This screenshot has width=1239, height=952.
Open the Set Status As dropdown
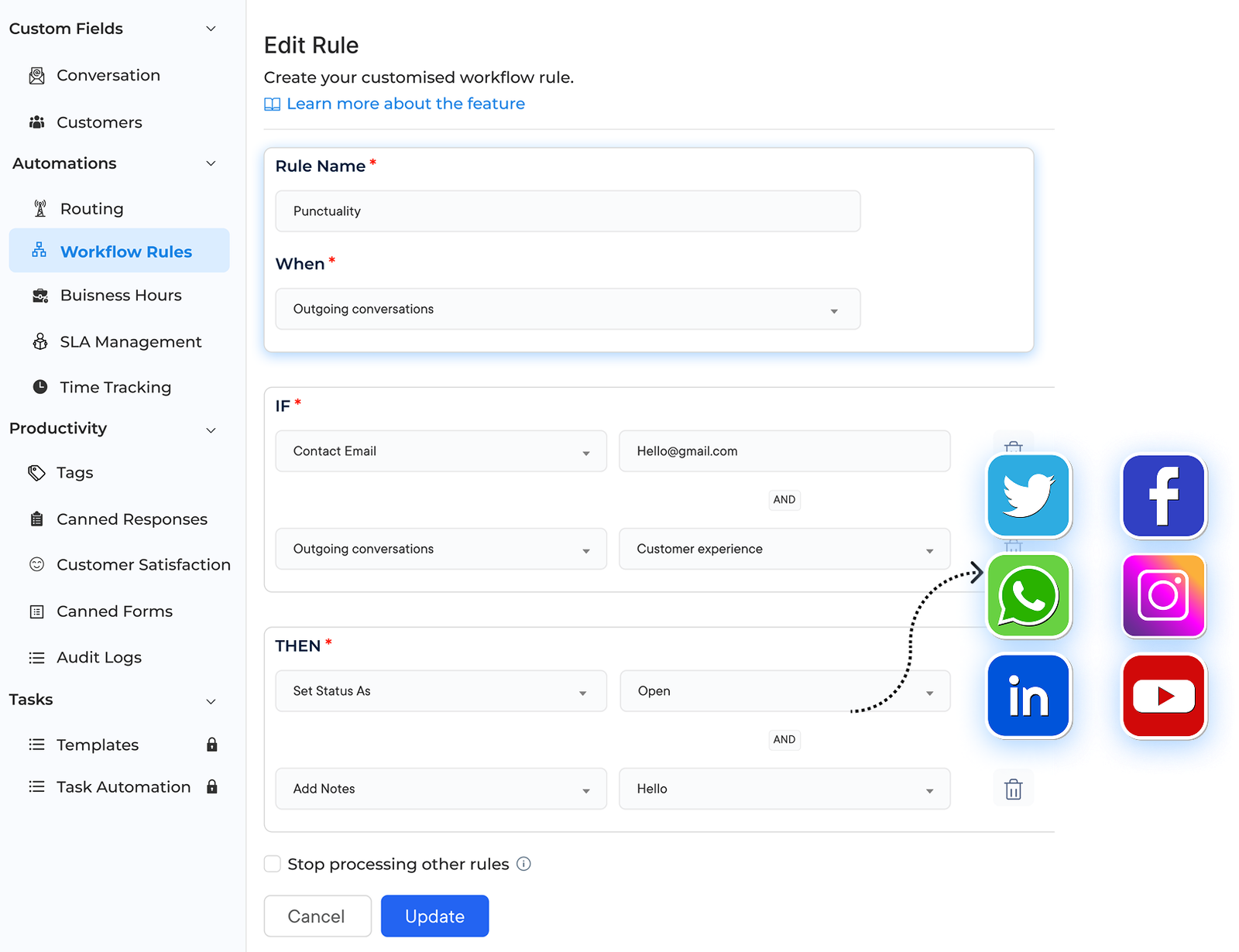click(x=441, y=691)
